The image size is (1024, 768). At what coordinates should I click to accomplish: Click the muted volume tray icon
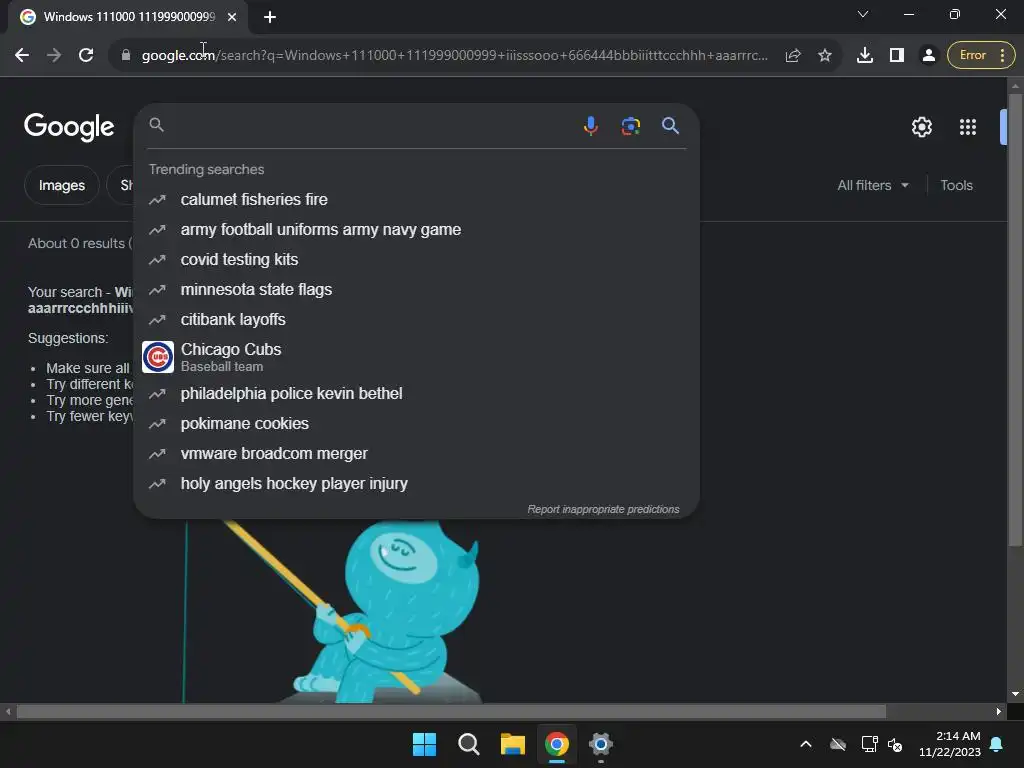(895, 744)
